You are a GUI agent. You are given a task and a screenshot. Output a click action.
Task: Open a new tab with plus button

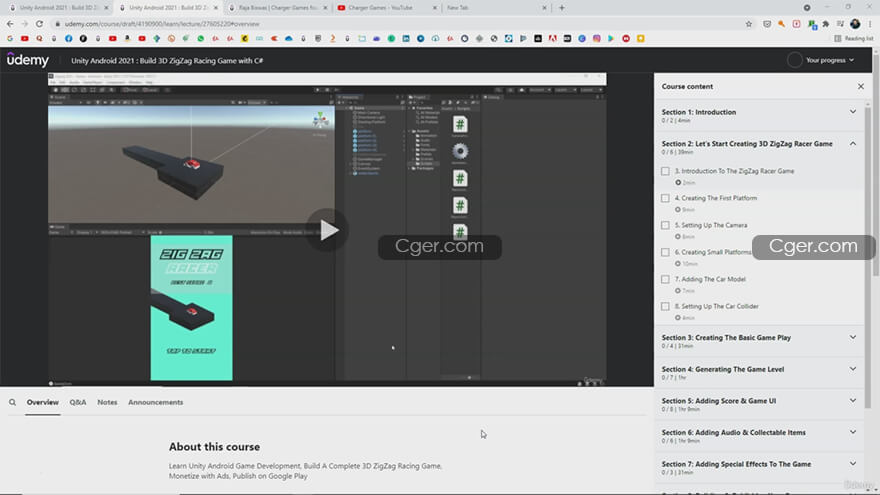pyautogui.click(x=562, y=8)
